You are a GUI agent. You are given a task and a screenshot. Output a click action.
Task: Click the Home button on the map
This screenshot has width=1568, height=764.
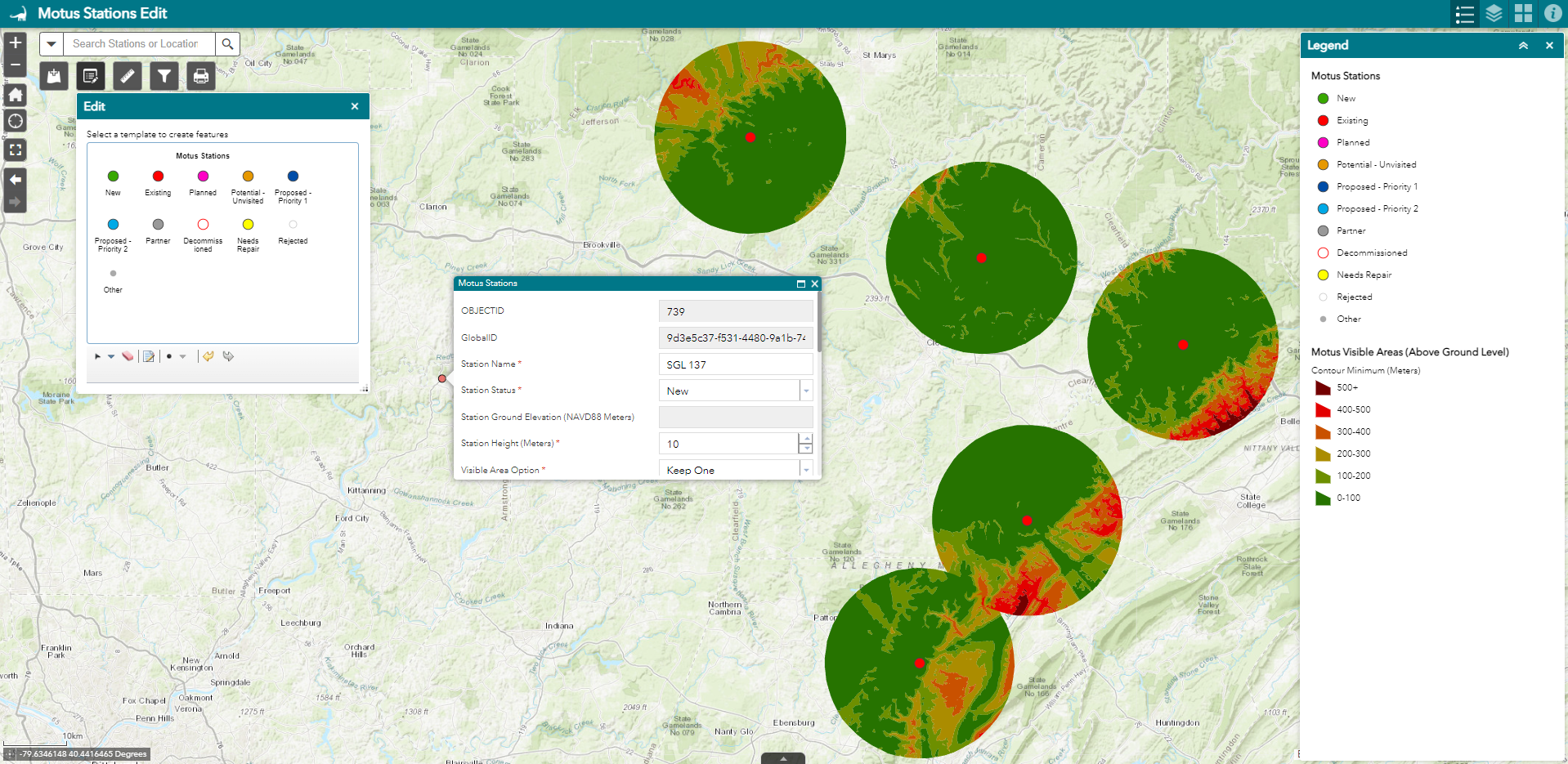coord(15,96)
